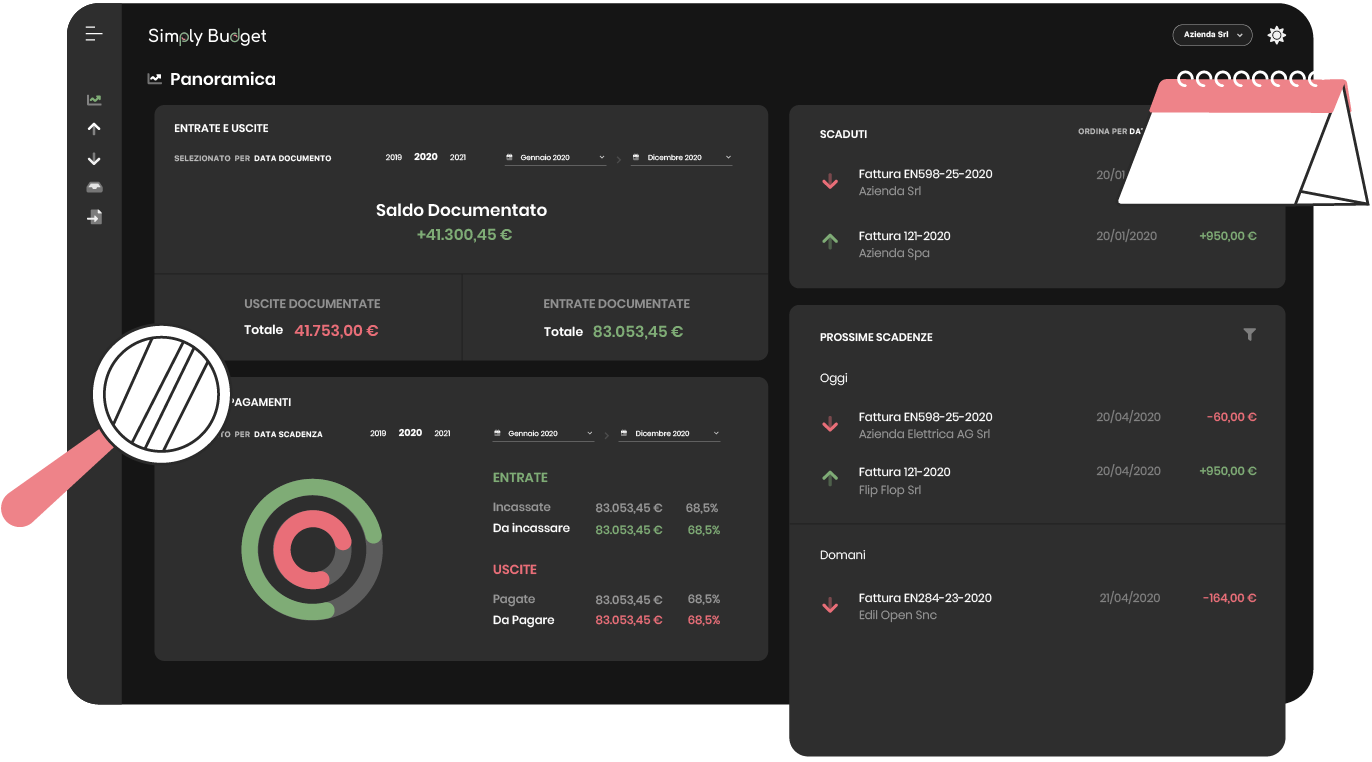1372x762 pixels.
Task: Click red down arrow of Edil Open Snc invoice
Action: click(829, 606)
